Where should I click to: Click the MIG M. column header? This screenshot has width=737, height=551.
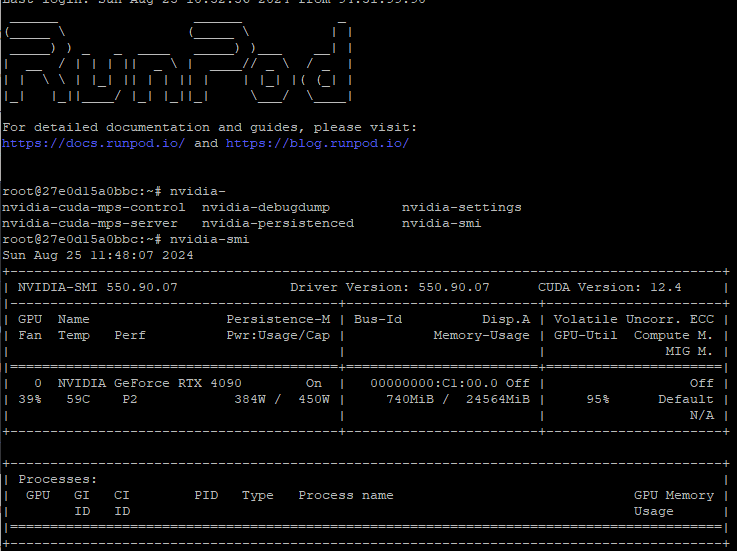point(689,351)
